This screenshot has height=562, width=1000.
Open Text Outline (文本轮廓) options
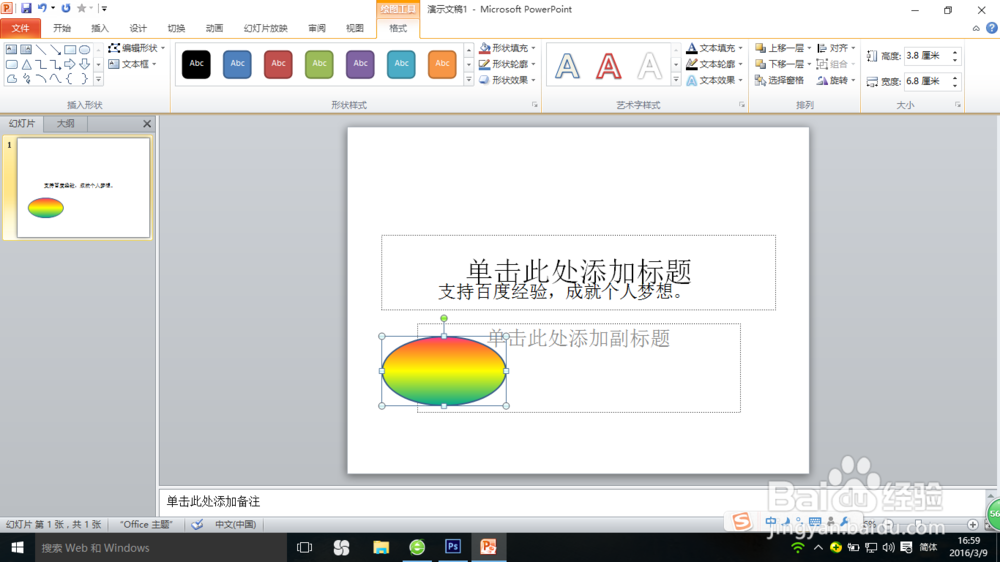714,64
